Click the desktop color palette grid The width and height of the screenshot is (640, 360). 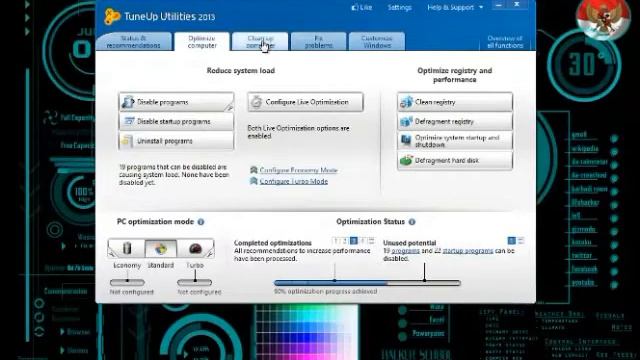click(x=307, y=331)
